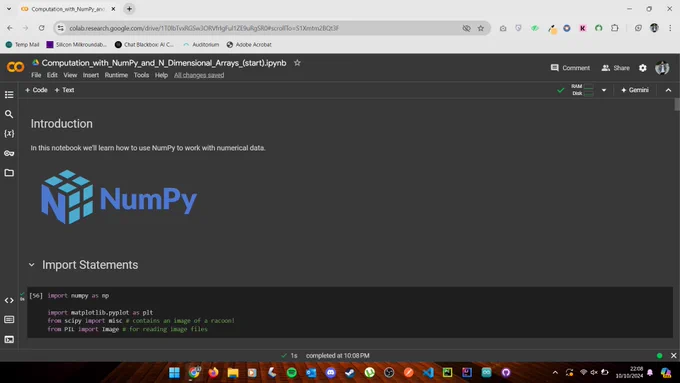Launch Spotify from the taskbar
The image size is (680, 383).
[291, 372]
